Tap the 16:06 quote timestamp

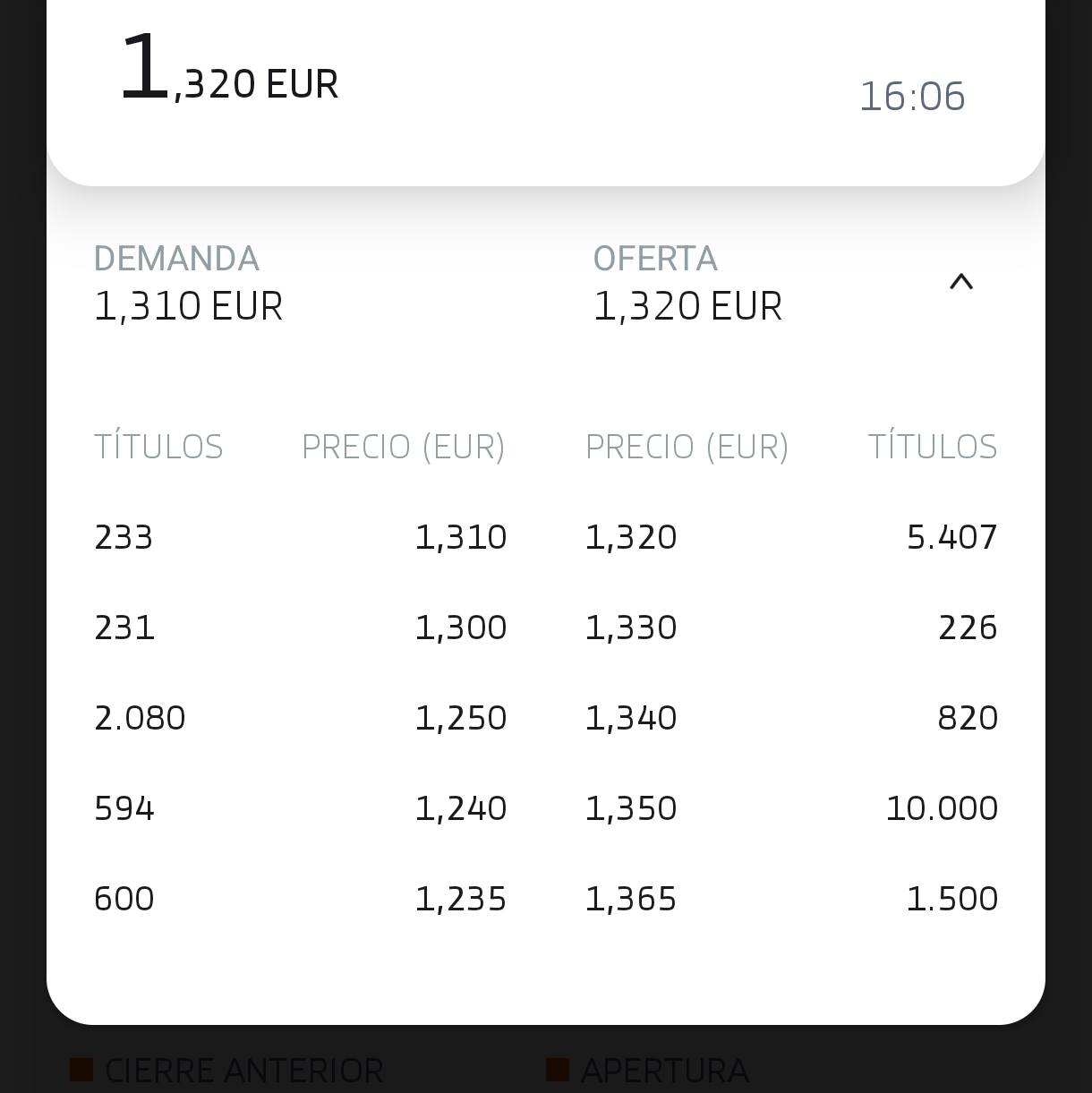[x=912, y=97]
